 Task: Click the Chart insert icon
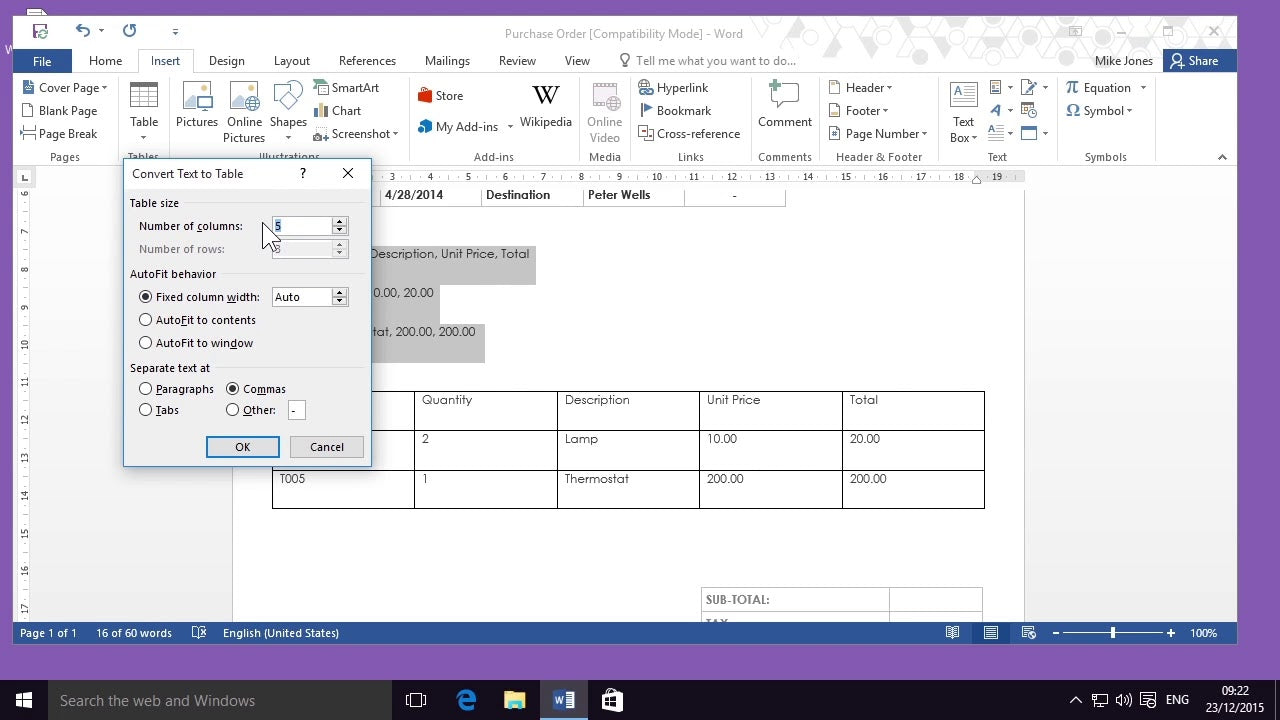[337, 111]
